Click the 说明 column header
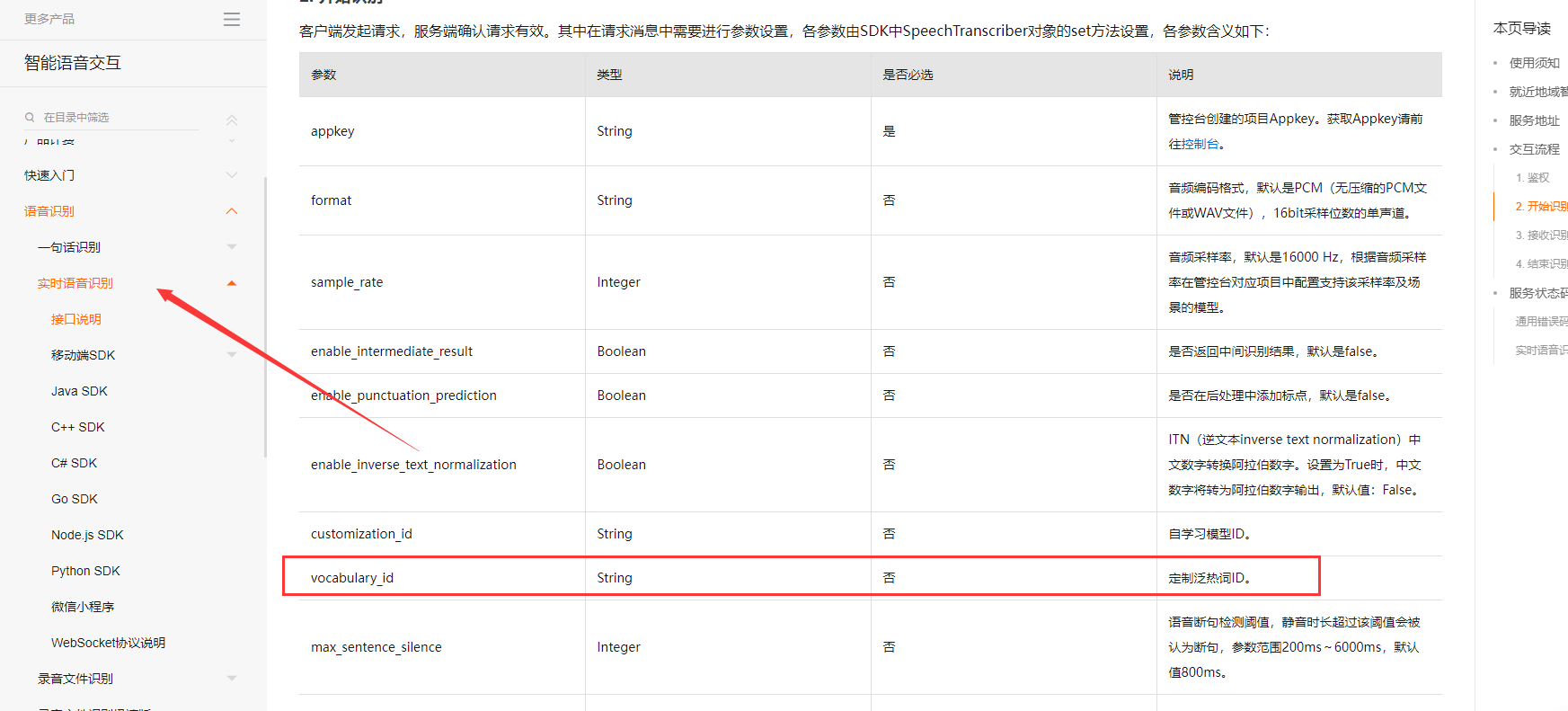Image resolution: width=1568 pixels, height=711 pixels. [1299, 75]
